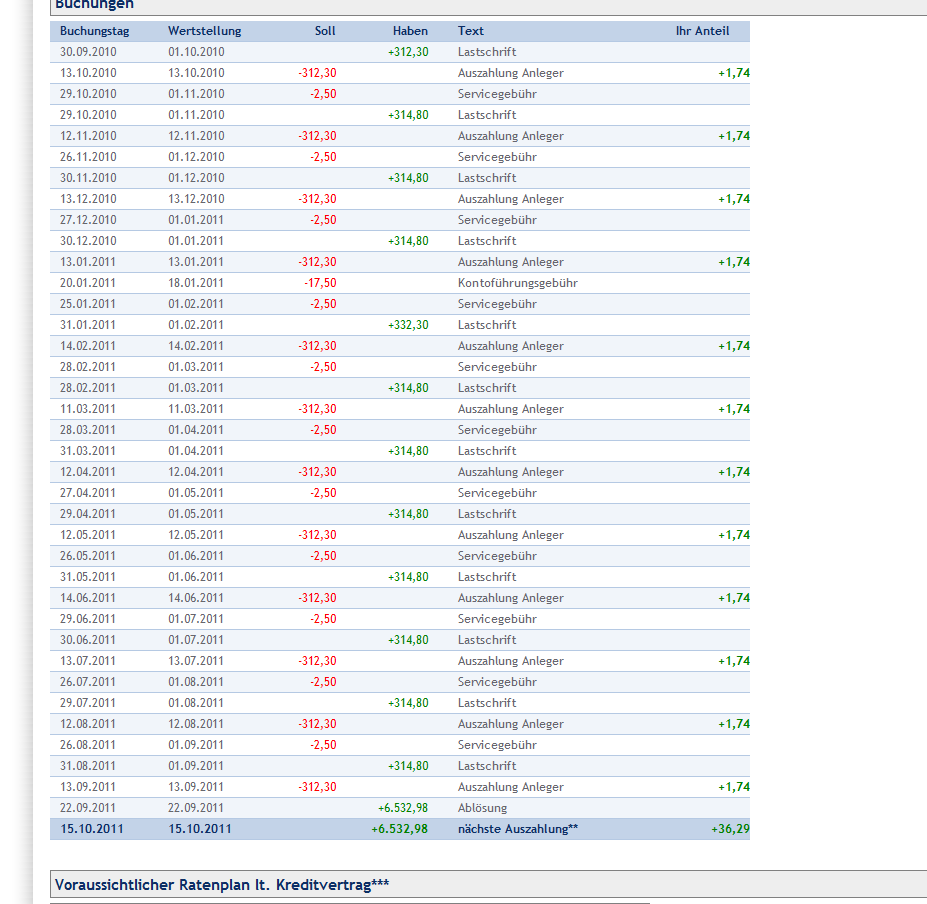Select the +312,30 Lastschrift amount
Screen dimensions: 927x904
(x=408, y=52)
